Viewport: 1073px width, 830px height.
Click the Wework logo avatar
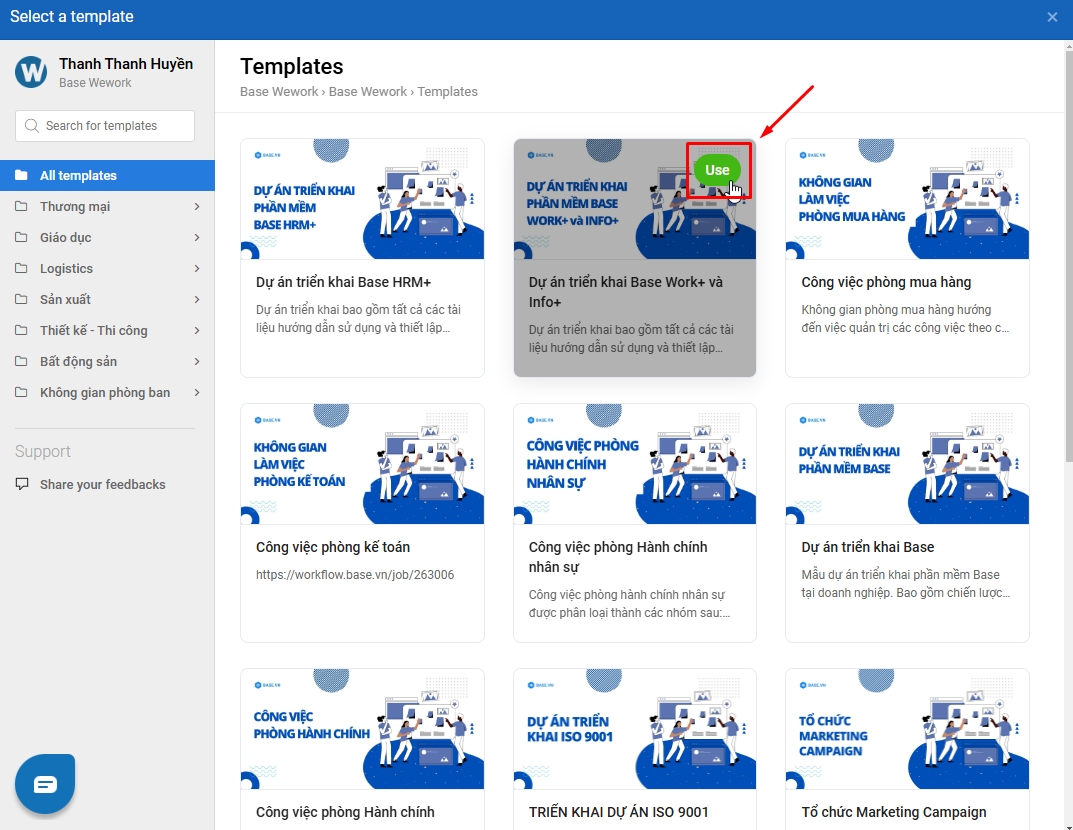click(31, 72)
